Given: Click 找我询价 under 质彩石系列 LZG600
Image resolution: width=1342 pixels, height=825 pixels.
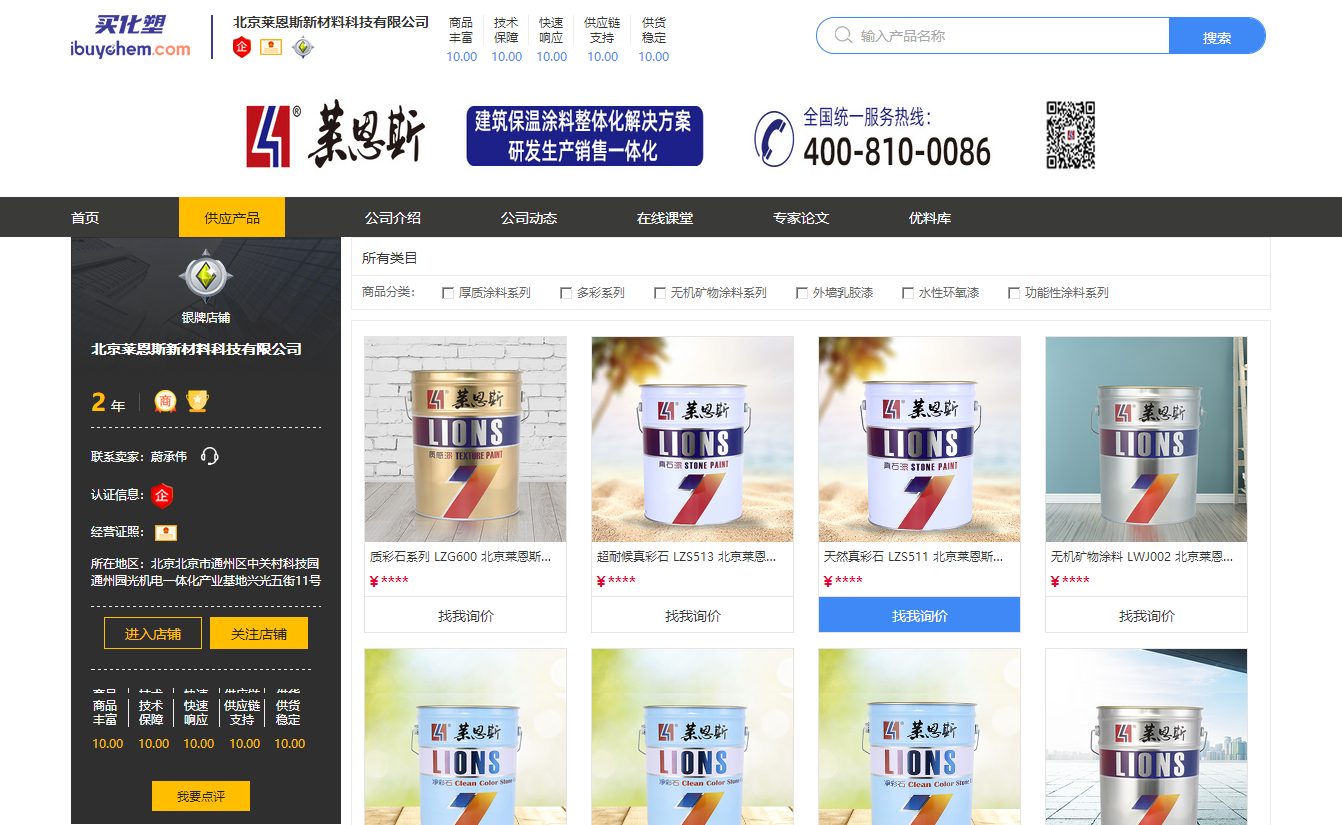Looking at the screenshot, I should 466,615.
